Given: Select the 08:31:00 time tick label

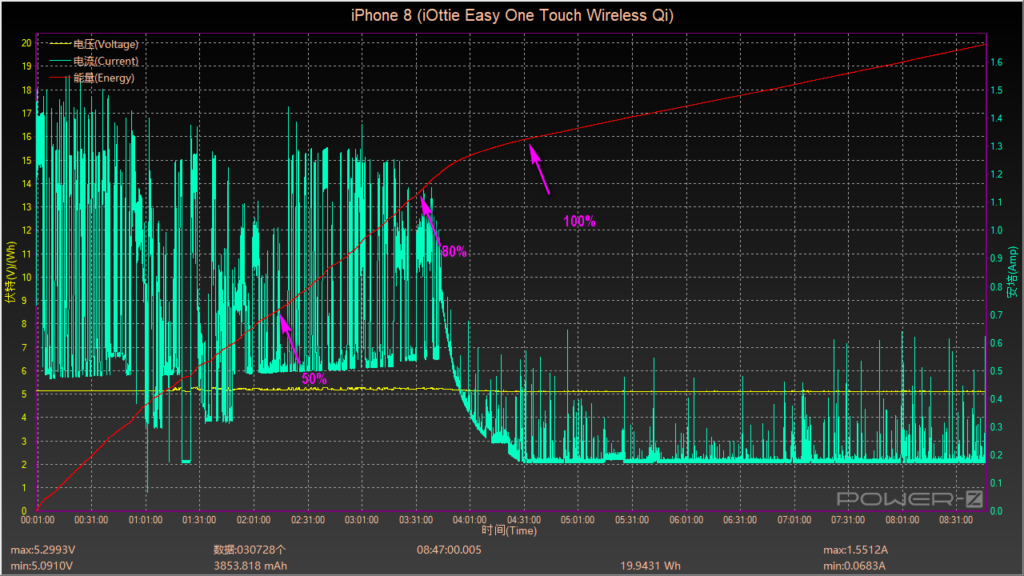Looking at the screenshot, I should (956, 520).
